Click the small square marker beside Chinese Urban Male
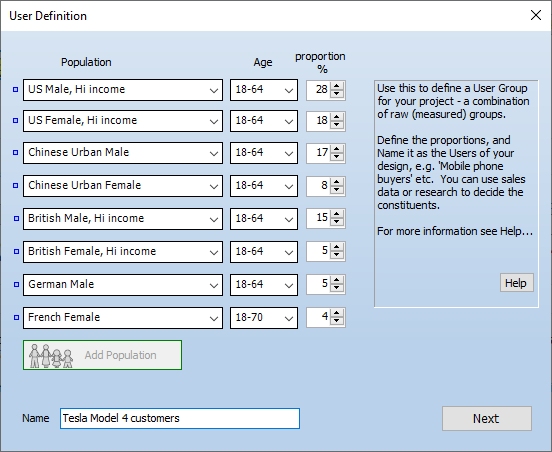 [x=15, y=152]
